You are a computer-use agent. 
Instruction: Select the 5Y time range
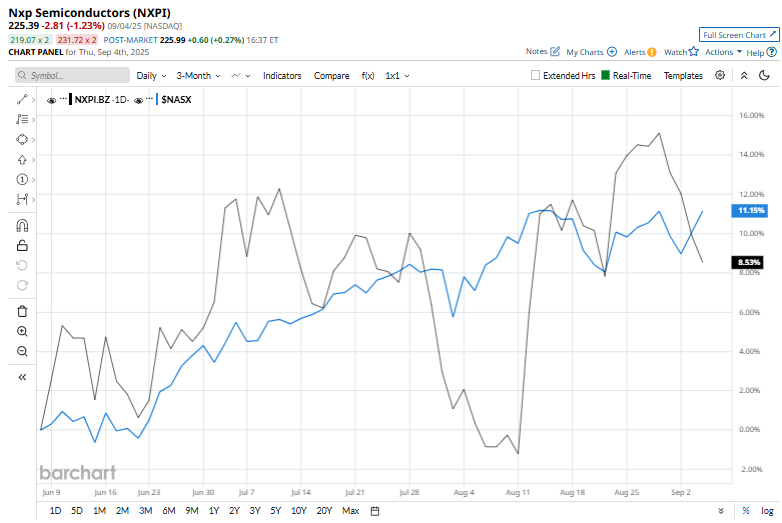(x=276, y=511)
